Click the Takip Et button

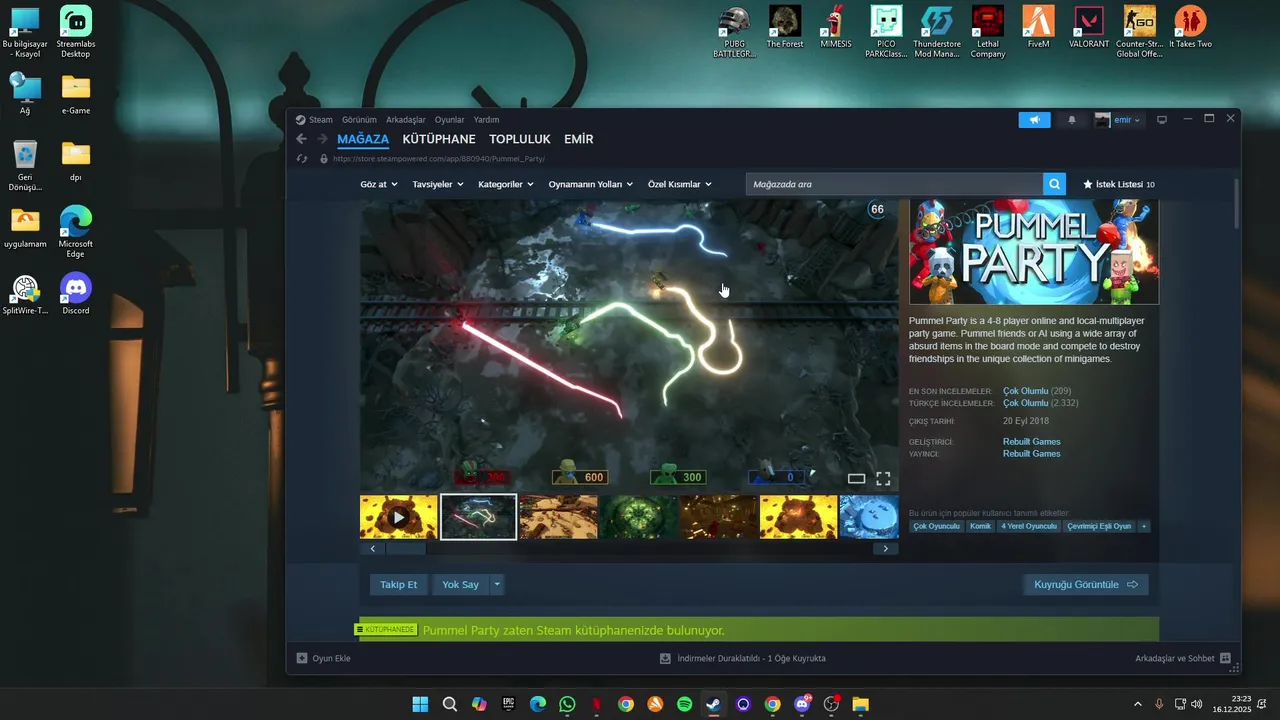coord(398,584)
